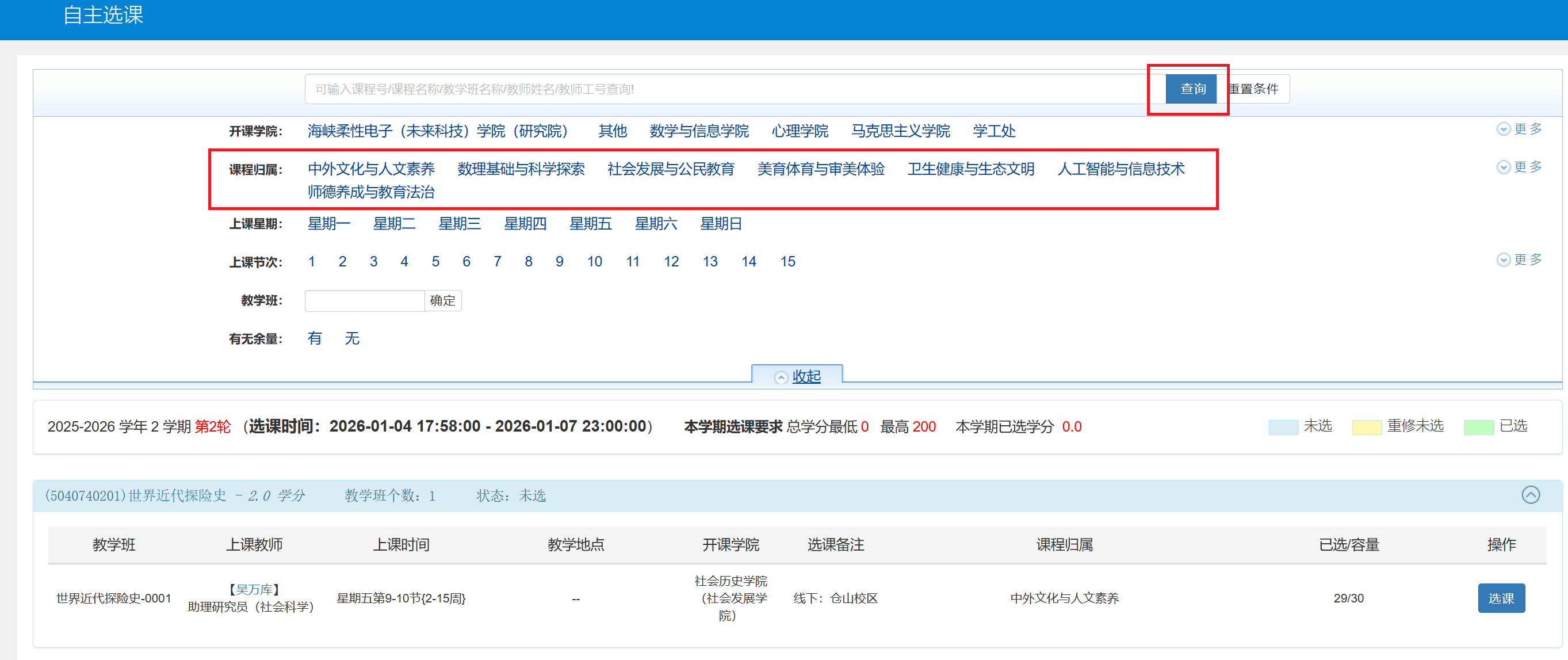
Task: Open teacher link 吴万库
Action: (254, 589)
